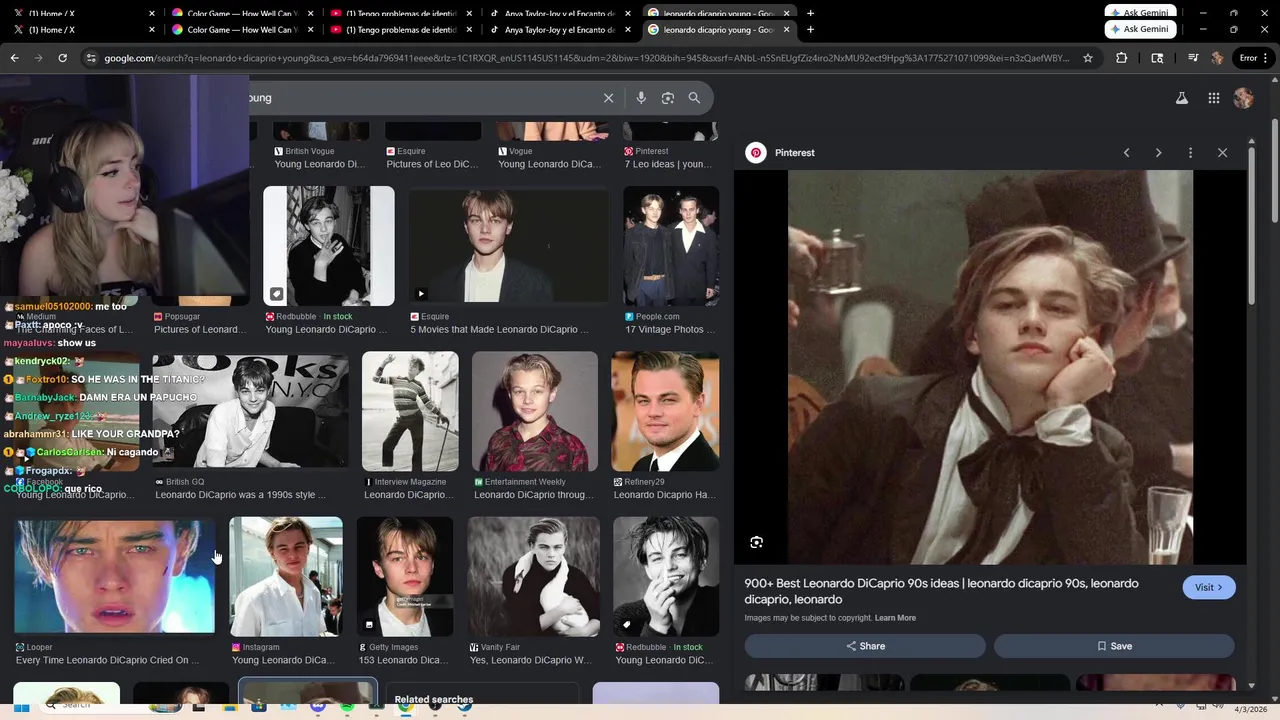1280x720 pixels.
Task: Start voice search with the microphone icon
Action: (x=641, y=98)
